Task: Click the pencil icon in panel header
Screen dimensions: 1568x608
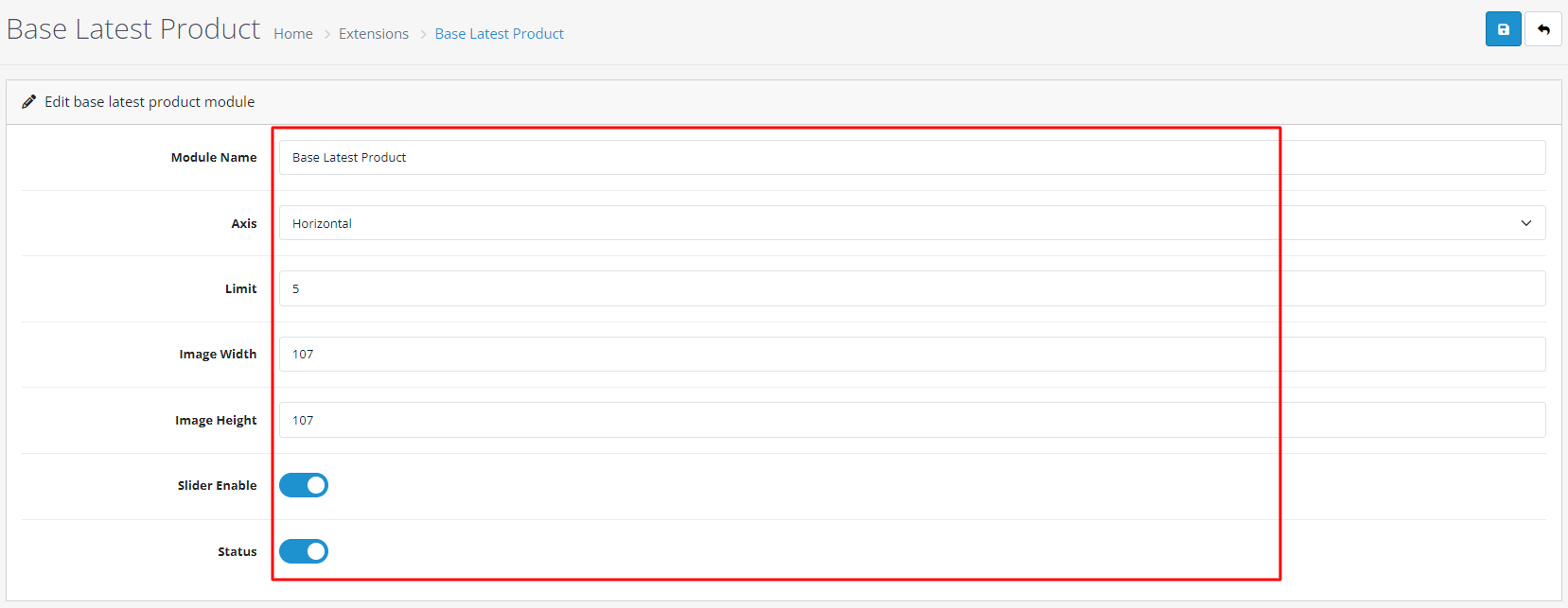Action: (29, 101)
